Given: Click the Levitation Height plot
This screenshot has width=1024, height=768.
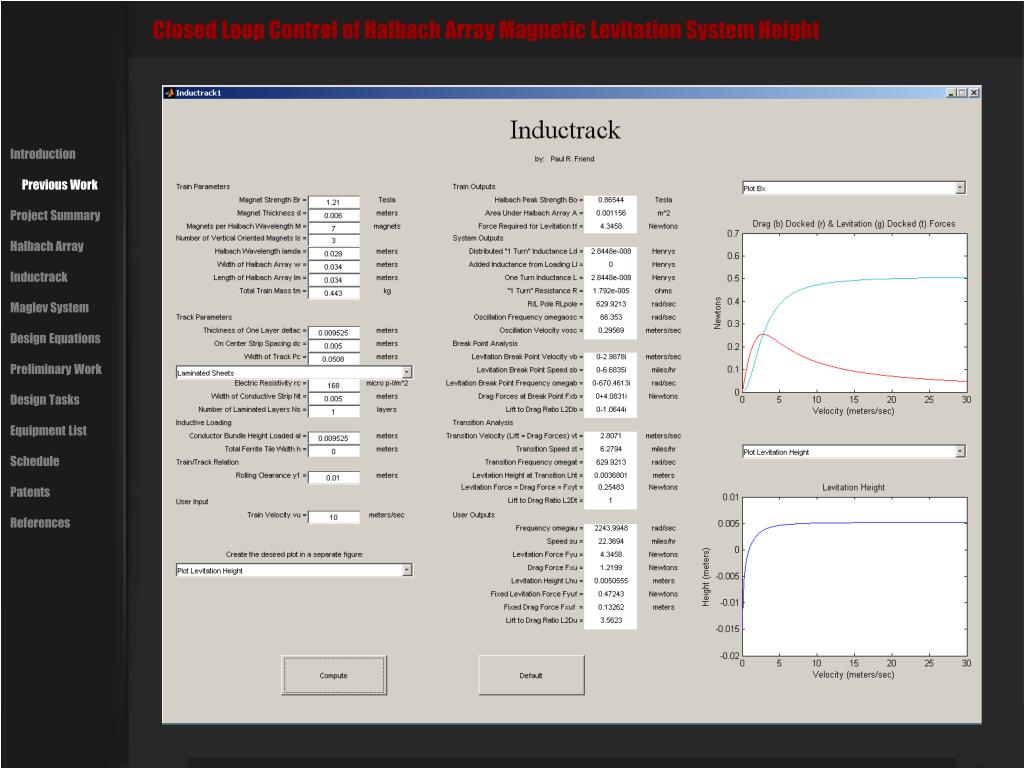Looking at the screenshot, I should [854, 577].
